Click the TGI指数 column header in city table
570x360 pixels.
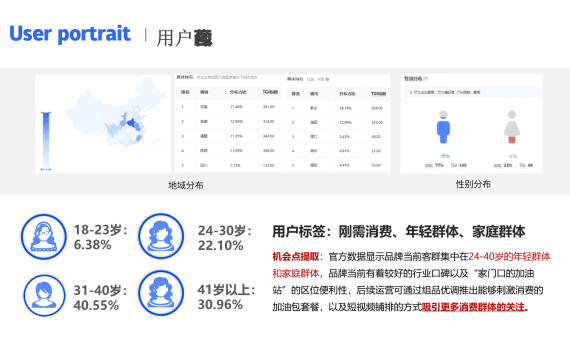pos(378,94)
